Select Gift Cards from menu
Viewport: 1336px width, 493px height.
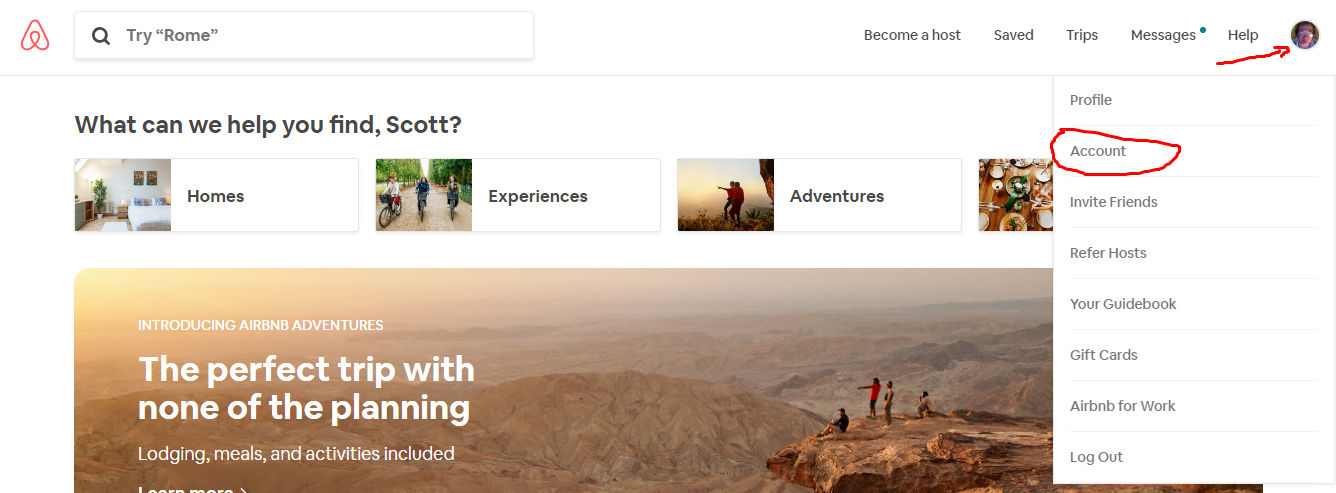[x=1104, y=355]
